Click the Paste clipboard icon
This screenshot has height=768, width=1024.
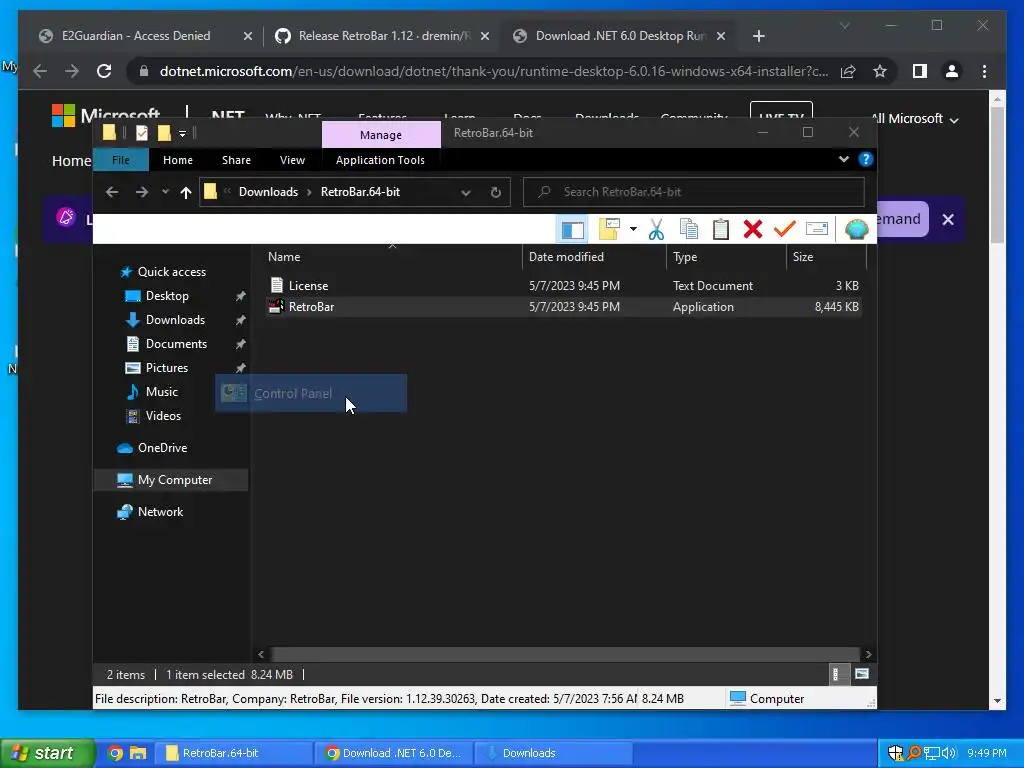click(x=720, y=229)
